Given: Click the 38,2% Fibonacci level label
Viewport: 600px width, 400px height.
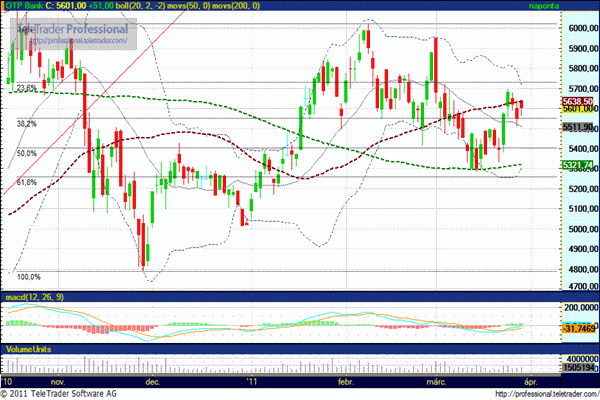Looking at the screenshot, I should coord(27,123).
